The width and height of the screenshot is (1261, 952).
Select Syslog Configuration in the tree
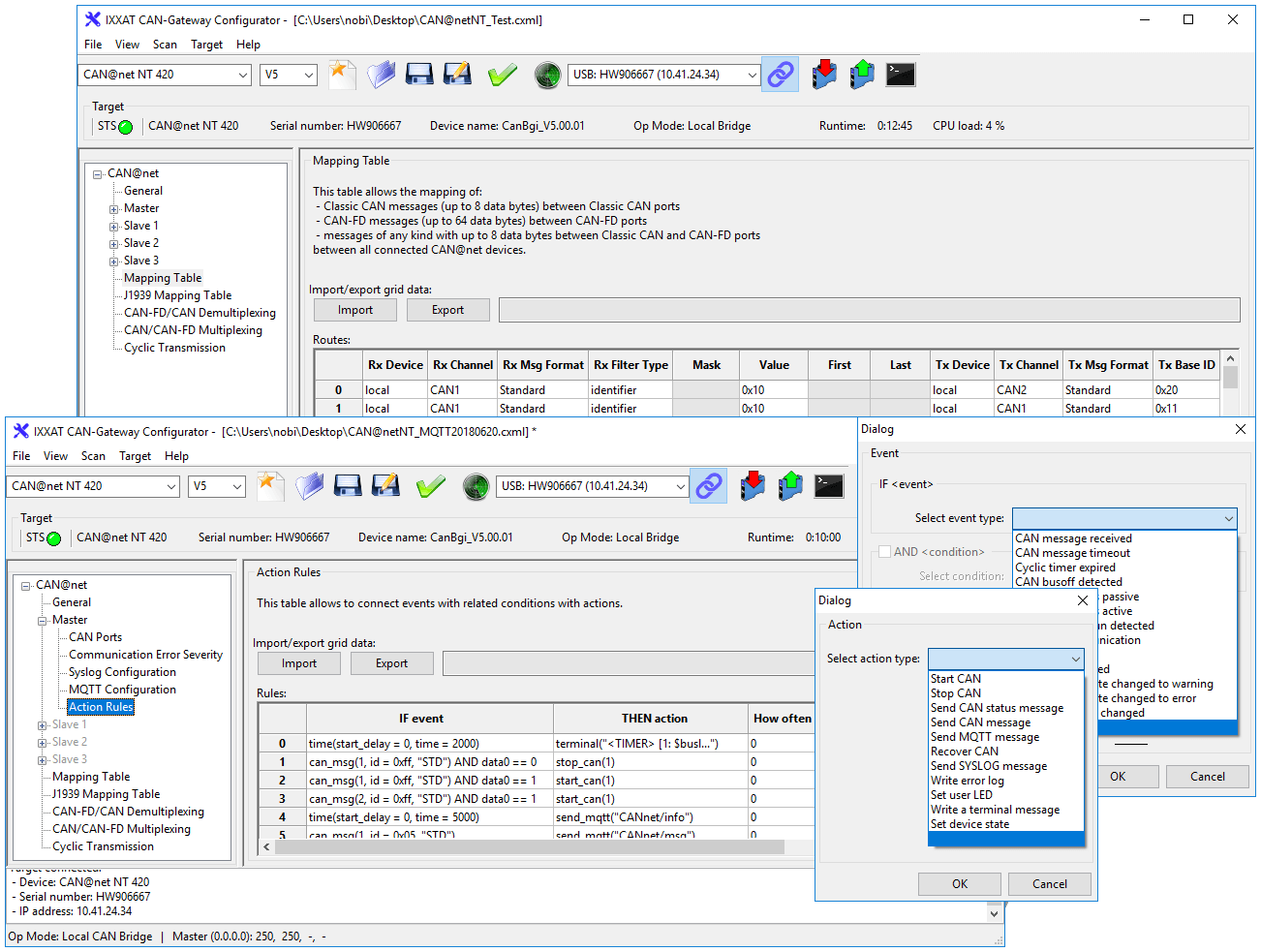point(122,672)
